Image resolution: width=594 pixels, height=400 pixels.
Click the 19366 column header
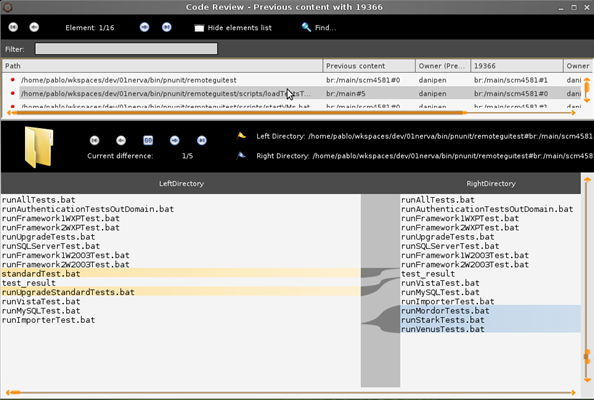[x=517, y=66]
